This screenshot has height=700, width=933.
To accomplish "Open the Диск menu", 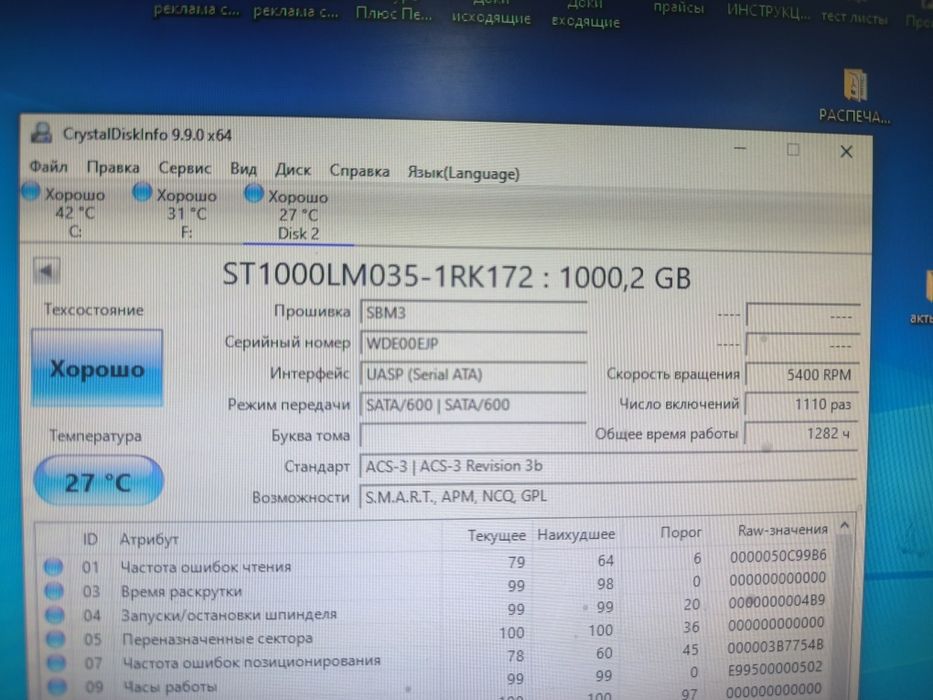I will pos(293,170).
